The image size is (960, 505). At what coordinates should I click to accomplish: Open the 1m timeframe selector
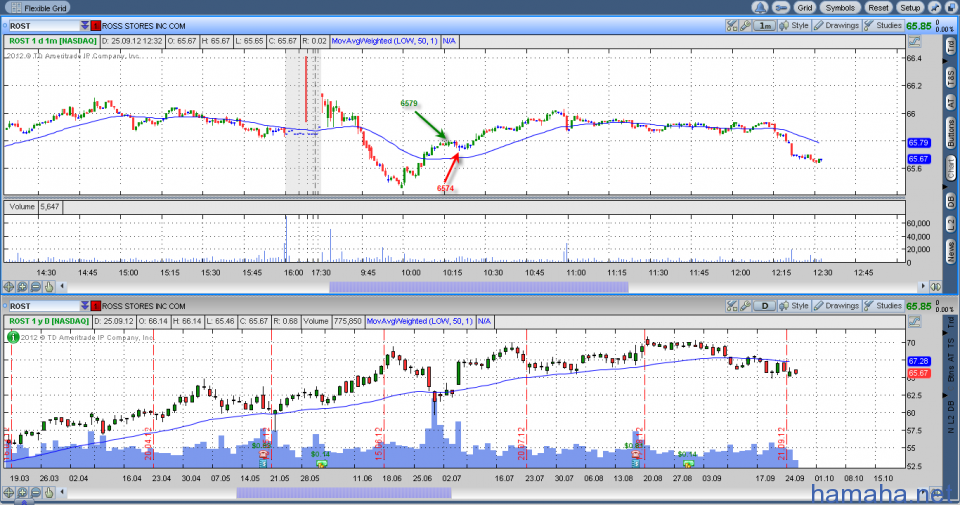tap(765, 26)
